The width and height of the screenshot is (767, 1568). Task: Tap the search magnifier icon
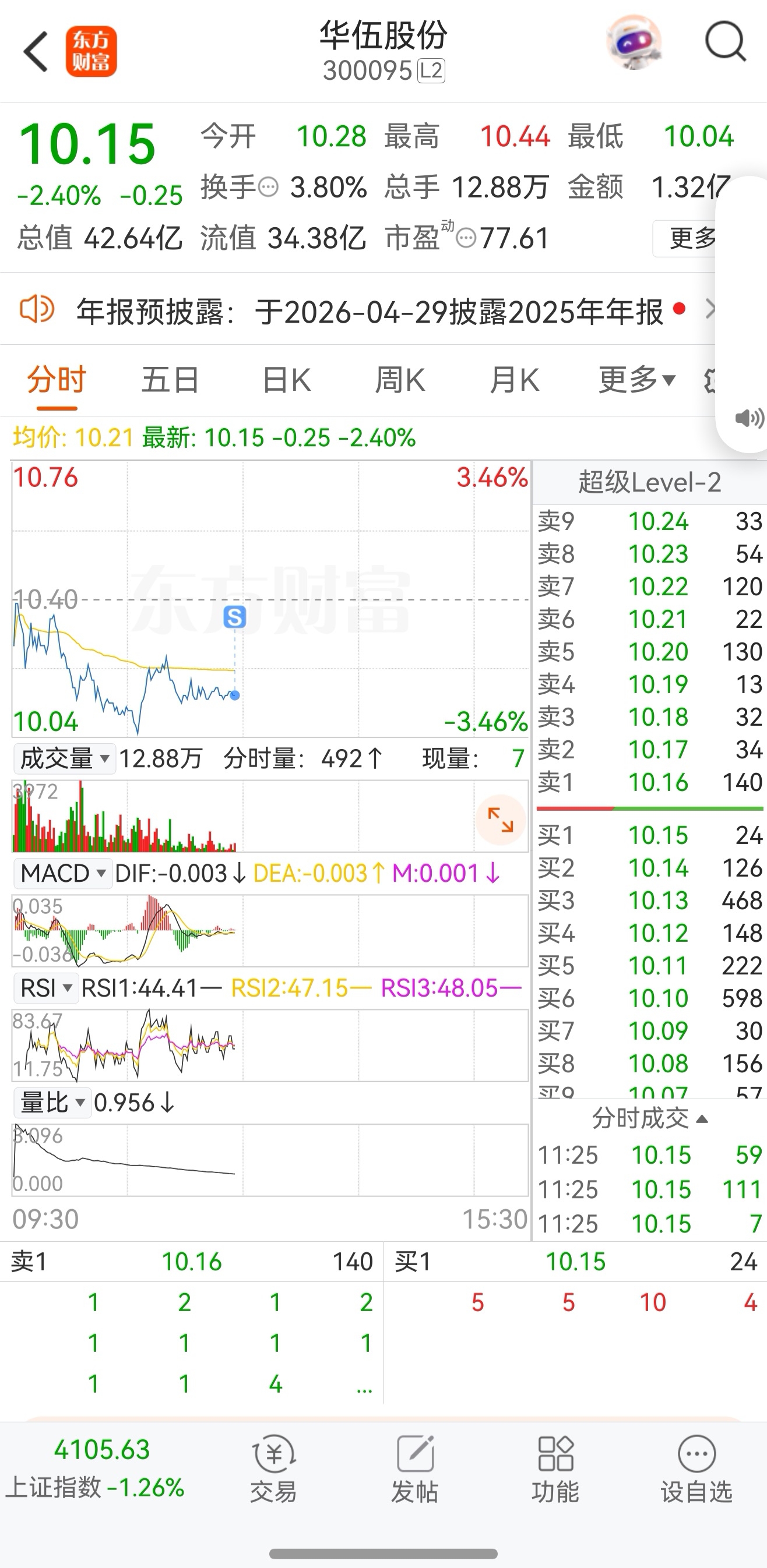point(726,41)
